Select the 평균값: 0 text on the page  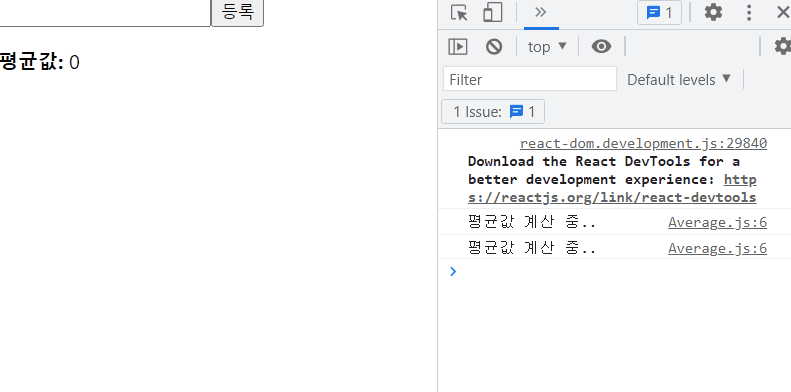(x=39, y=62)
